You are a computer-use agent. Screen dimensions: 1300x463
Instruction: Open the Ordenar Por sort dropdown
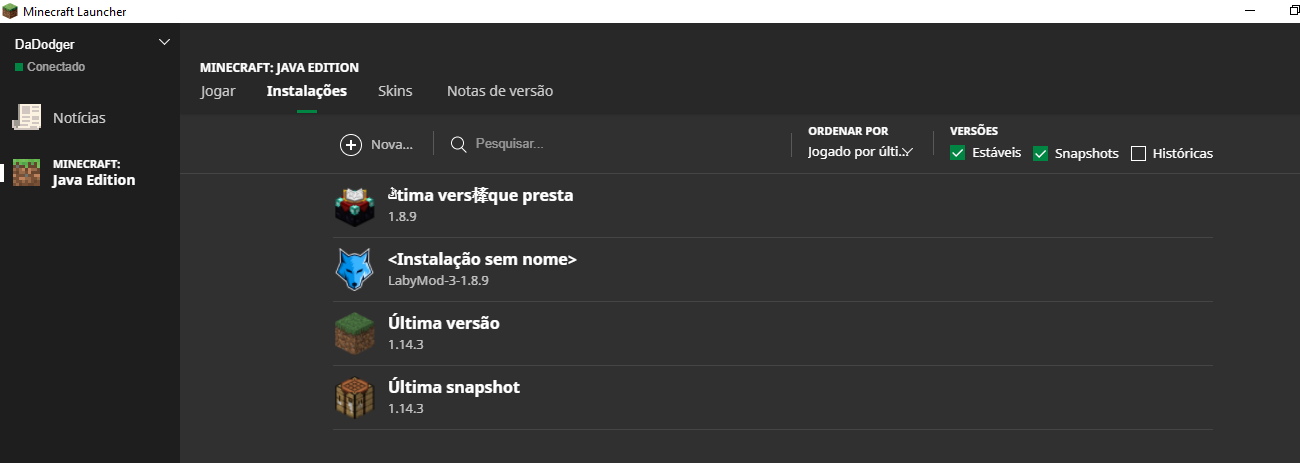click(x=861, y=152)
